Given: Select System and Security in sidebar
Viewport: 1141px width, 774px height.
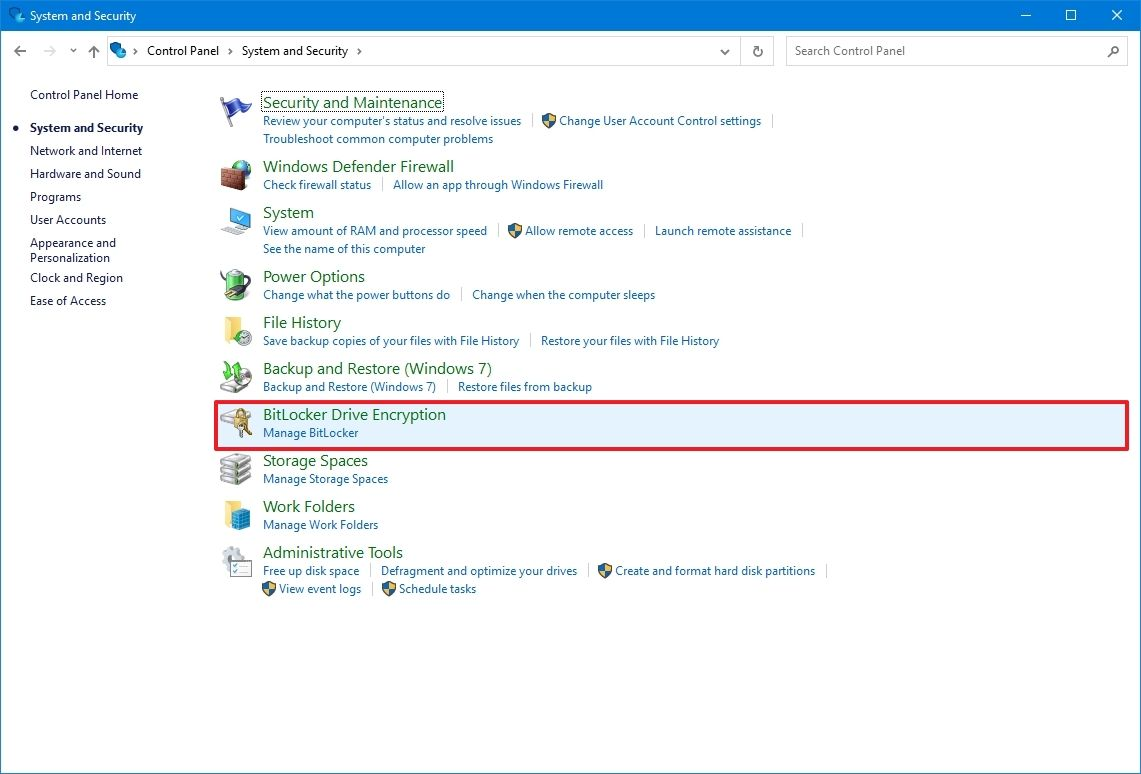Looking at the screenshot, I should point(86,128).
